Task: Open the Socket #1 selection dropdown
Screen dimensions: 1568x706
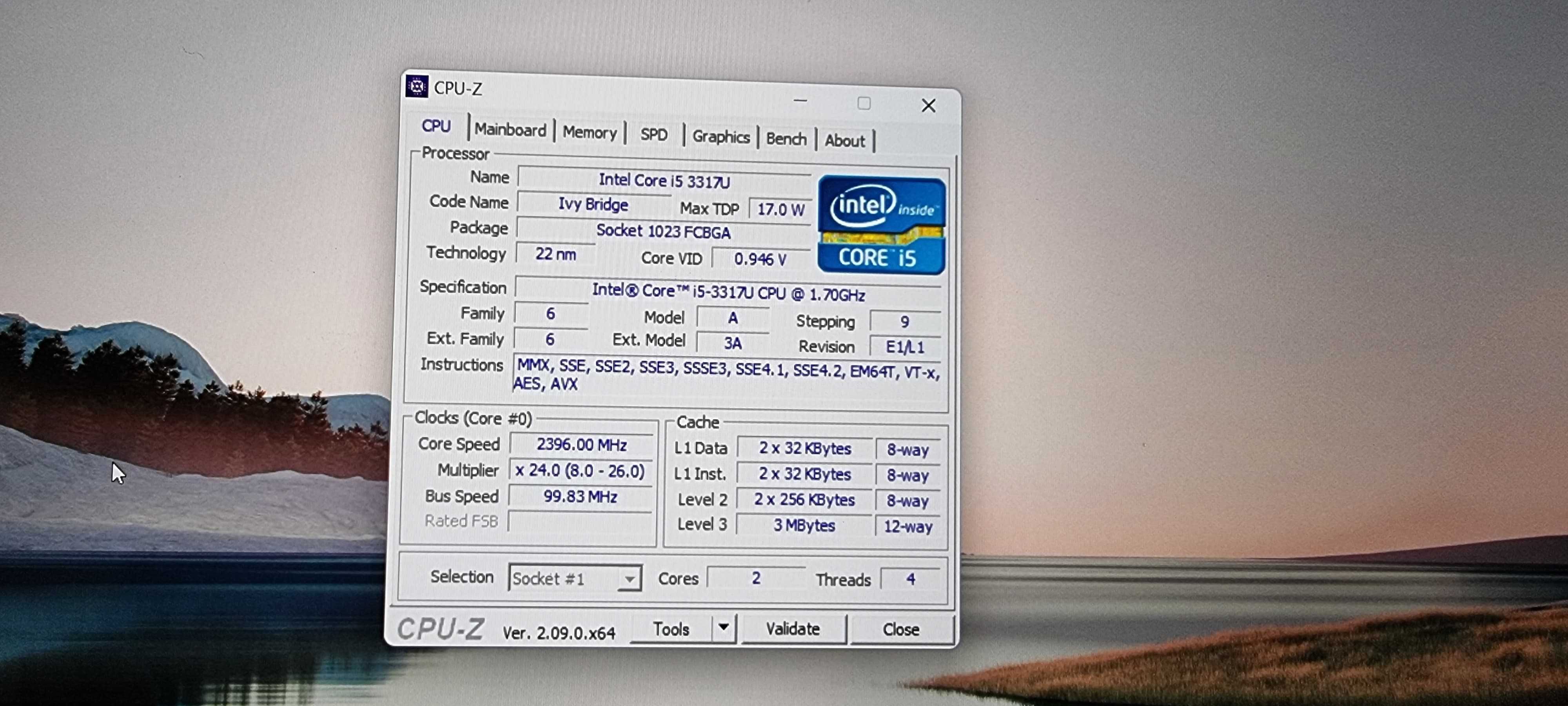Action: pyautogui.click(x=575, y=578)
